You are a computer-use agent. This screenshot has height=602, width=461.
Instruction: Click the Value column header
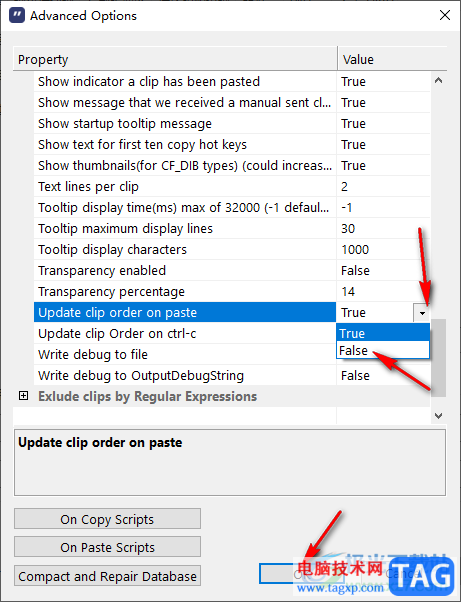click(x=392, y=59)
